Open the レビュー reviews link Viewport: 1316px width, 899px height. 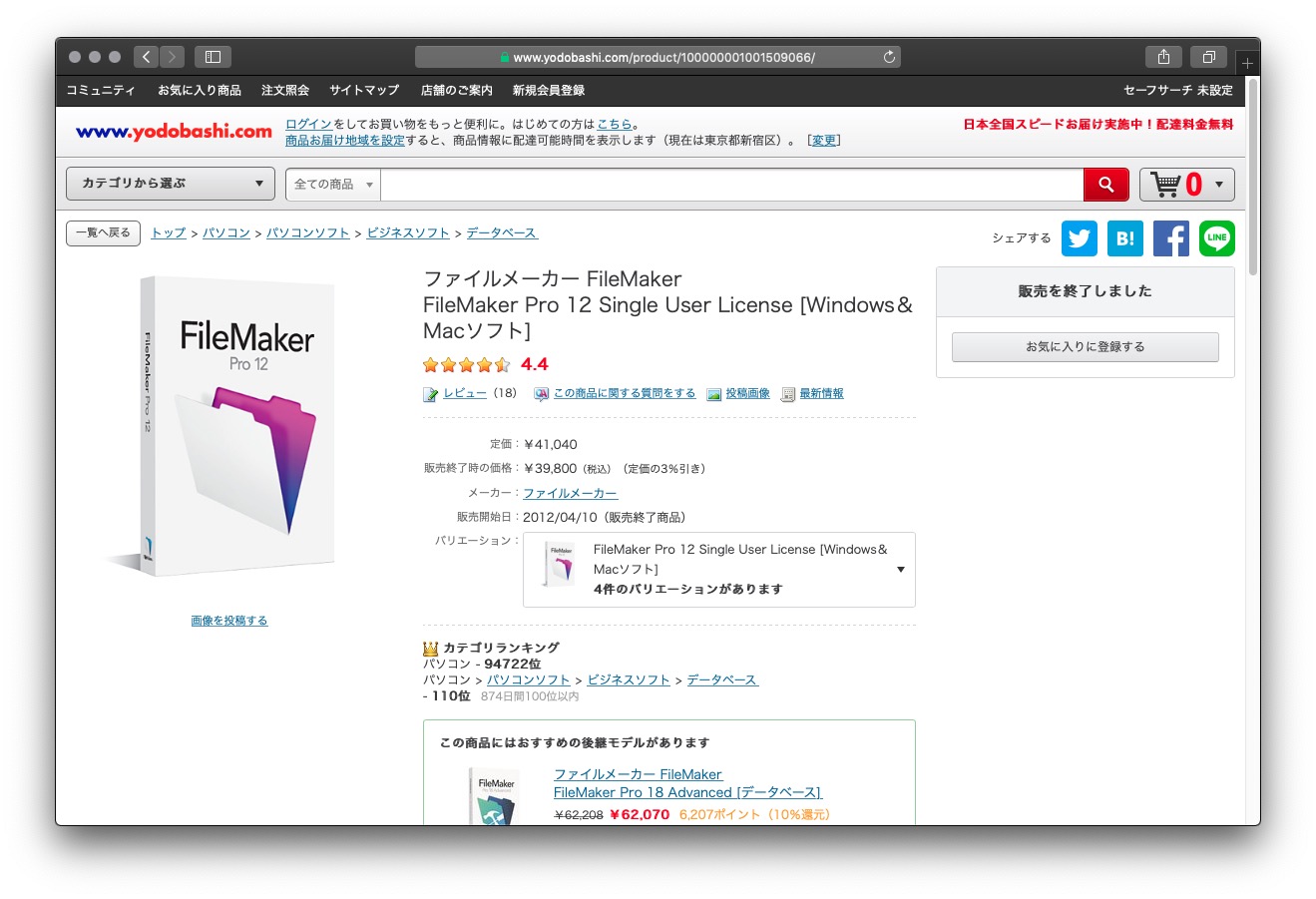(x=465, y=393)
